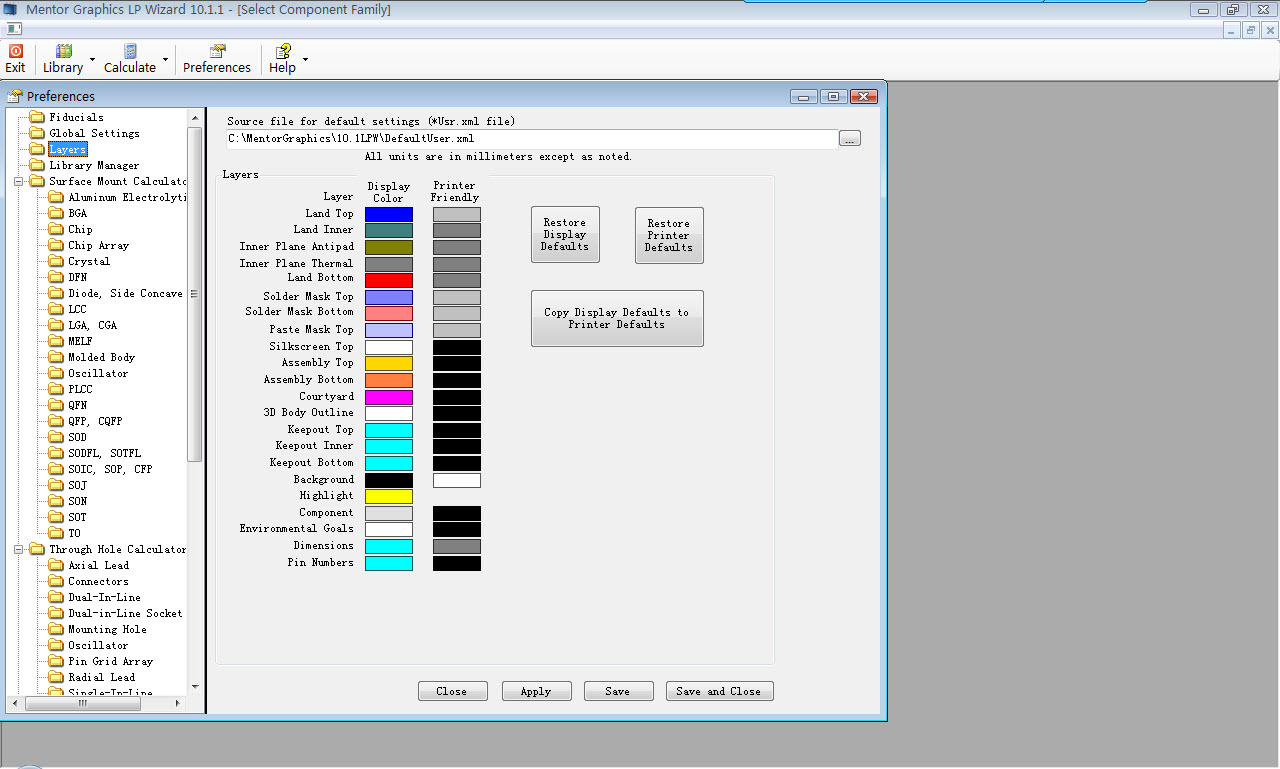Image resolution: width=1280 pixels, height=769 pixels.
Task: Click the Connectors folder icon
Action: point(56,581)
